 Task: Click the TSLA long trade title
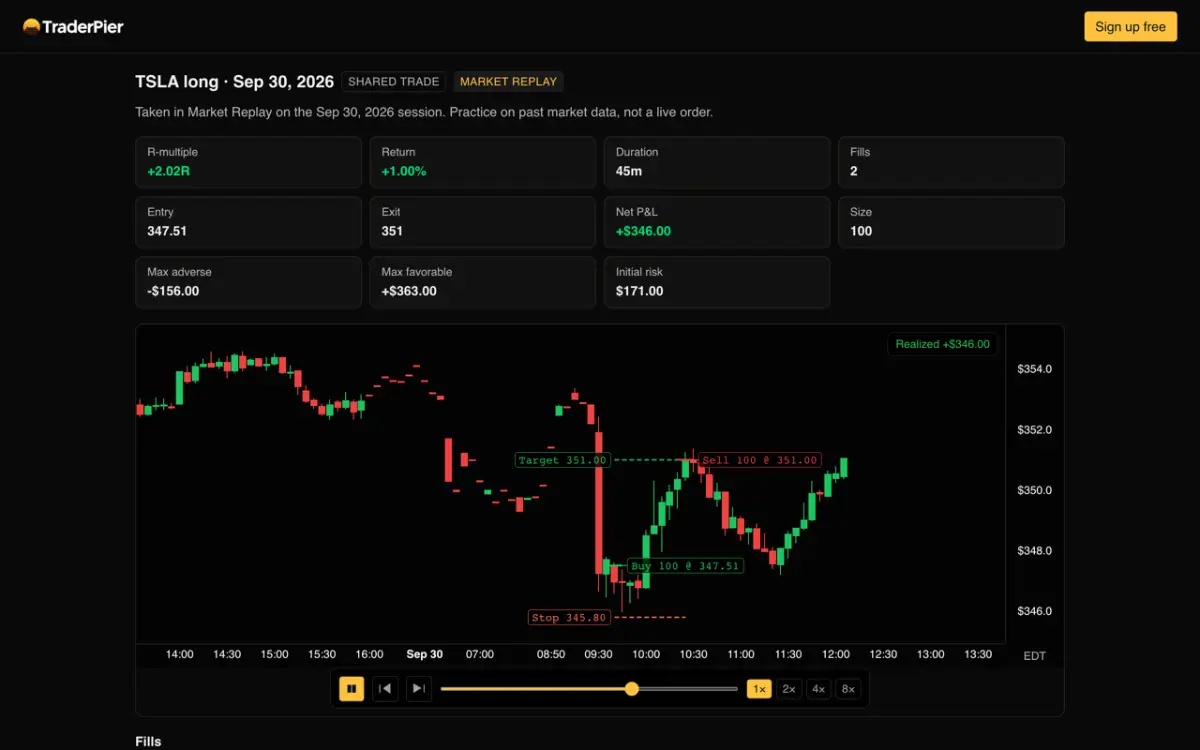(235, 82)
